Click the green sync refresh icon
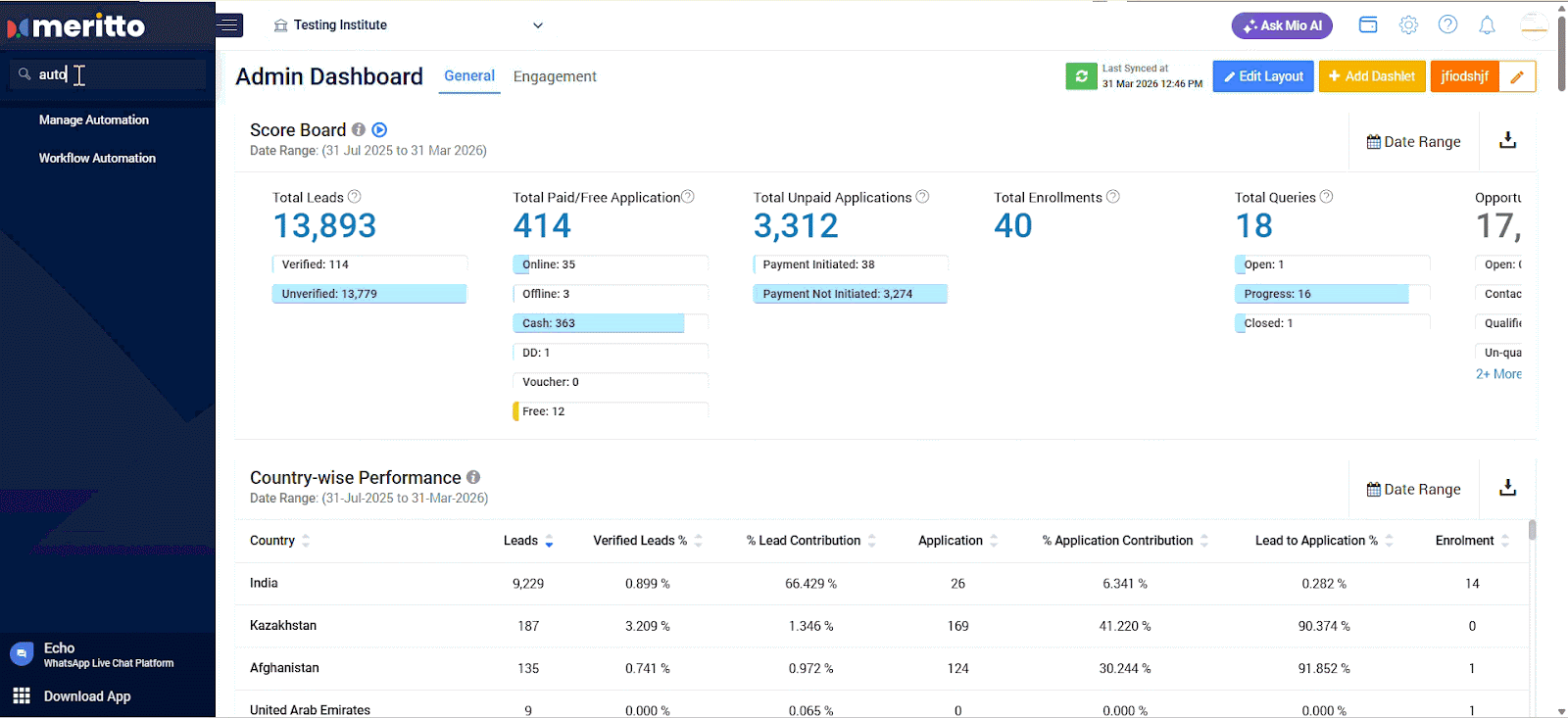The width and height of the screenshot is (1568, 718). (1081, 76)
